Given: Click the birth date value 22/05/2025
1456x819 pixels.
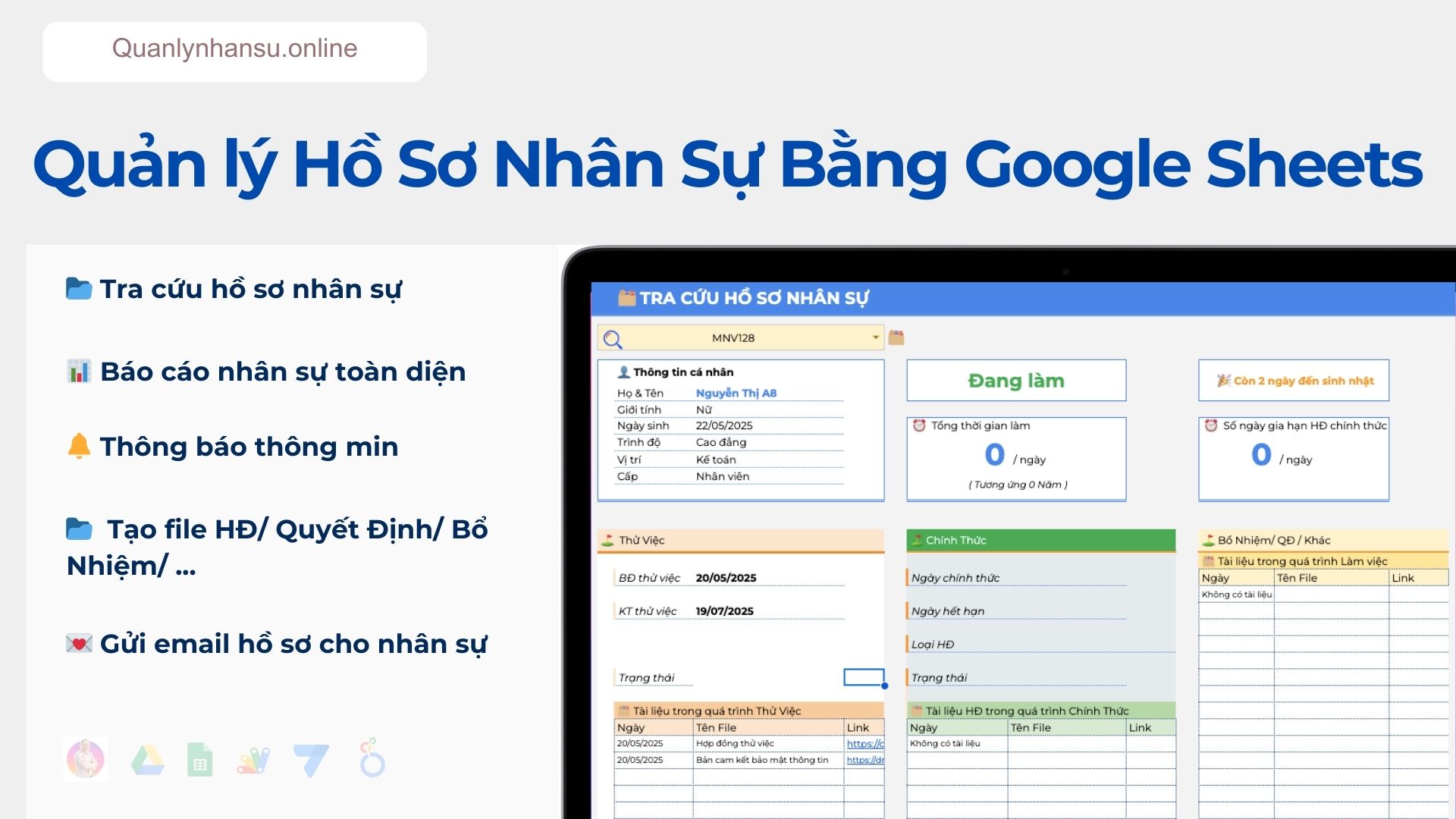Looking at the screenshot, I should (724, 425).
